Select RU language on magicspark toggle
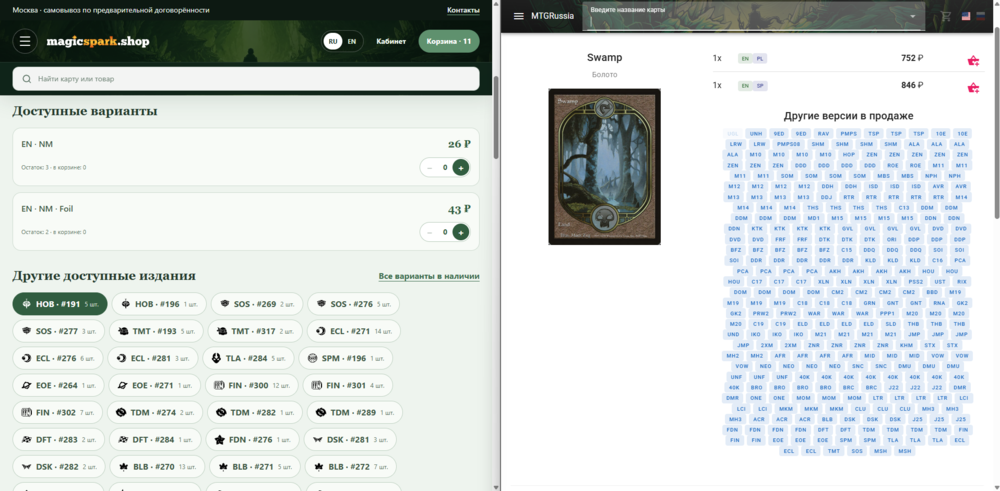Viewport: 1000px width, 491px height. 332,41
